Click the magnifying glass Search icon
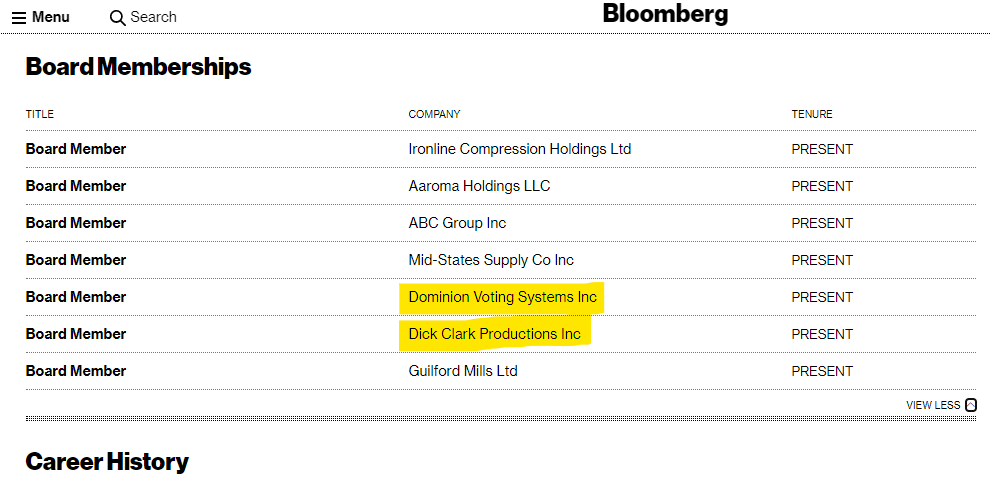This screenshot has width=990, height=484. (117, 18)
